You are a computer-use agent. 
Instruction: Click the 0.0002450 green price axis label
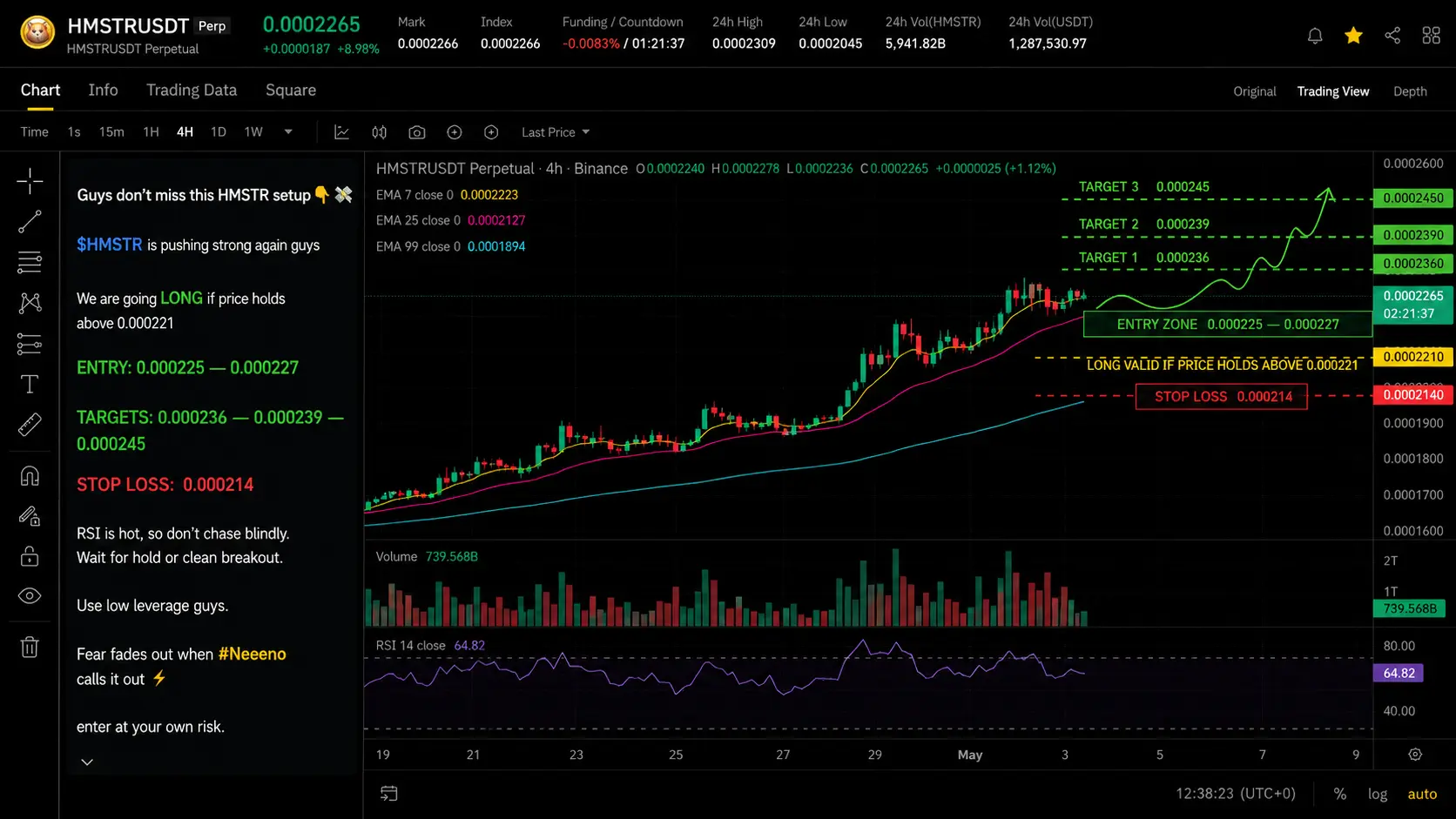[x=1413, y=198]
